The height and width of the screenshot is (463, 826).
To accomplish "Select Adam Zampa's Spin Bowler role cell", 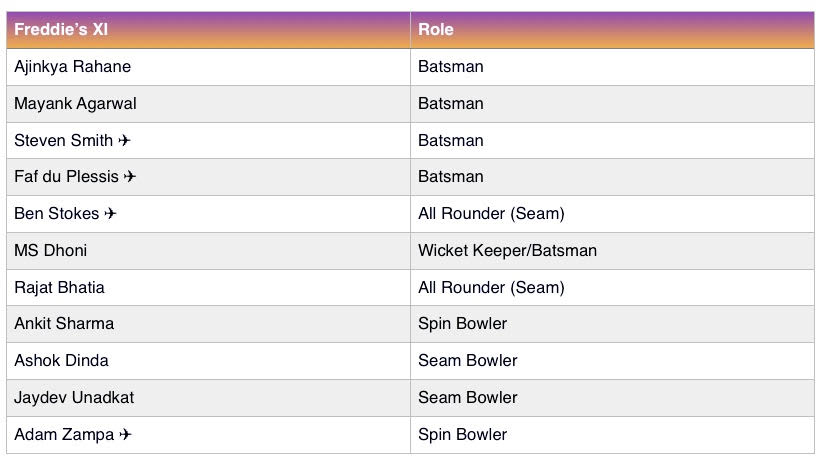I will [612, 435].
